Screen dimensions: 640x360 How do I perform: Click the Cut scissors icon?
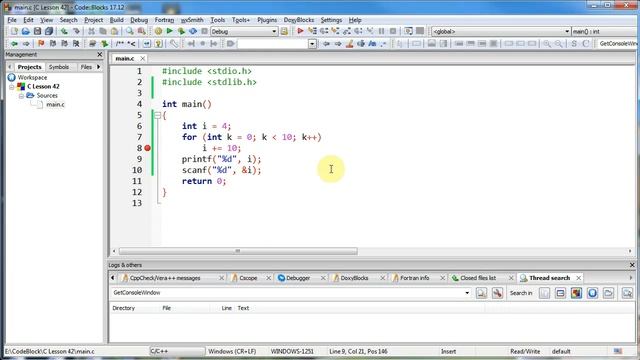tap(91, 31)
